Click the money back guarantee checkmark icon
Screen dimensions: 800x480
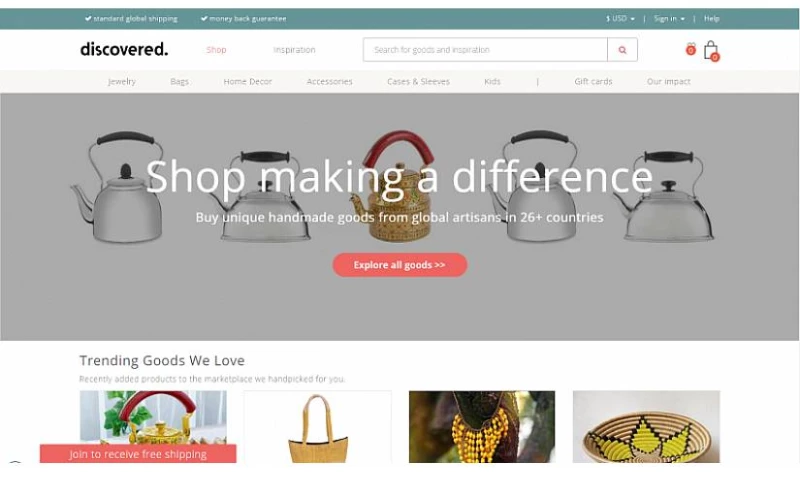[x=204, y=18]
